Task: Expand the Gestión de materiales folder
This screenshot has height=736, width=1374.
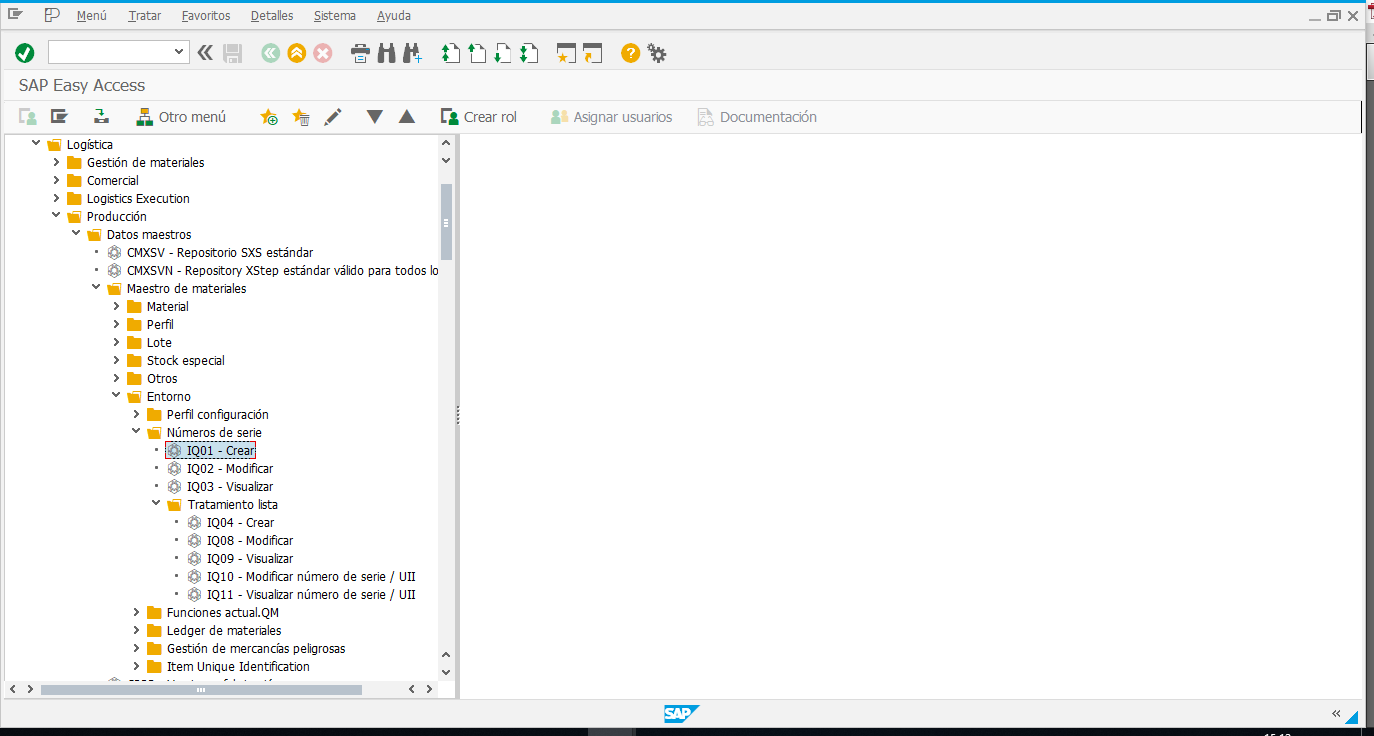Action: (x=57, y=162)
